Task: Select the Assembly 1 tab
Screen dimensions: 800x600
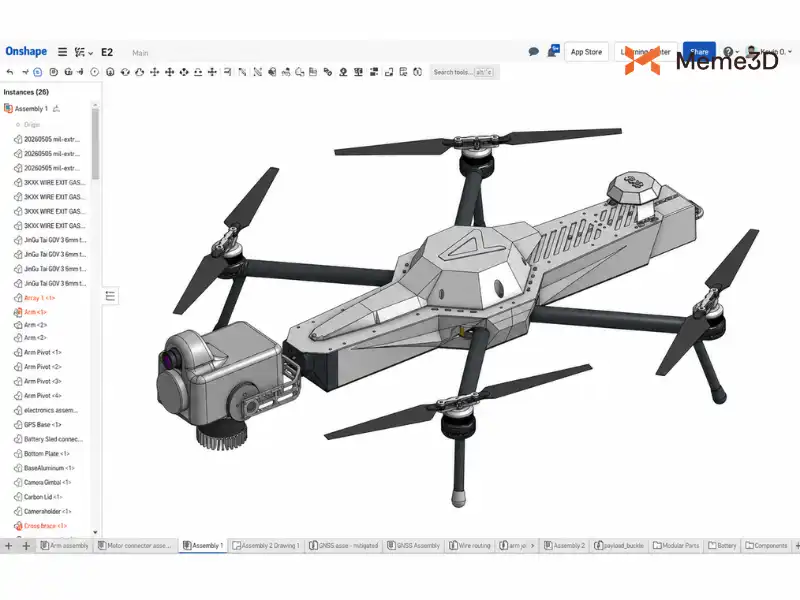Action: pyautogui.click(x=203, y=545)
